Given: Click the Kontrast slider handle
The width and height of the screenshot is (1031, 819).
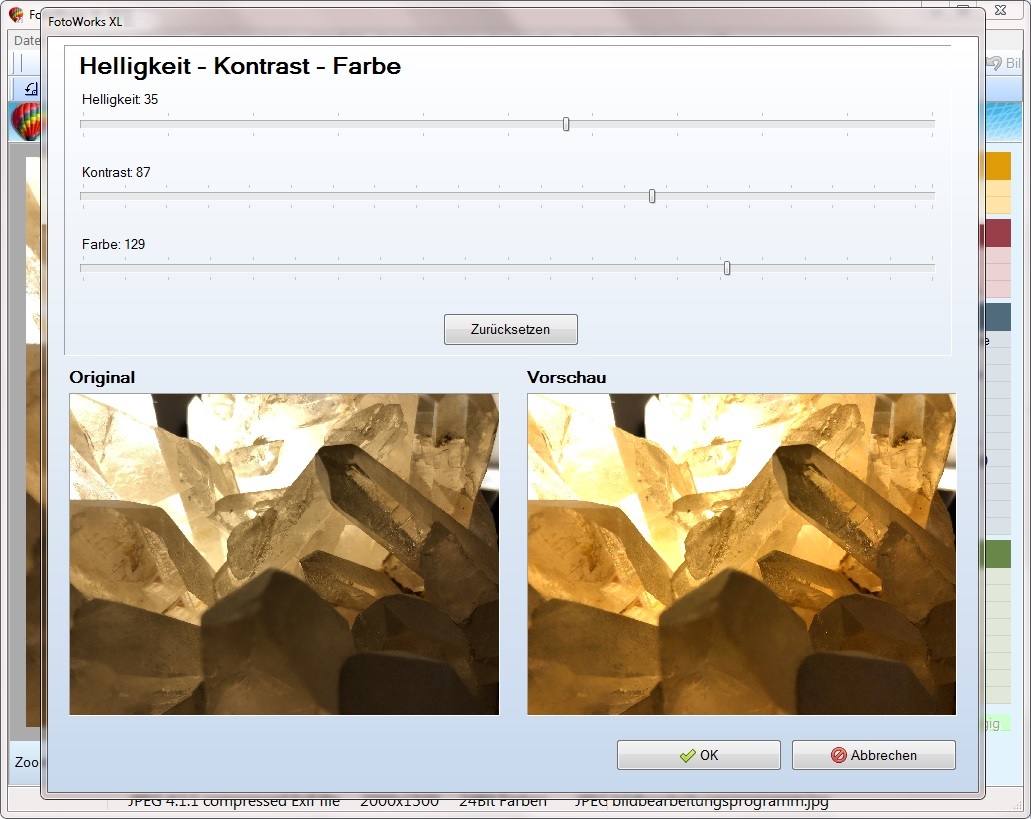Looking at the screenshot, I should (652, 196).
